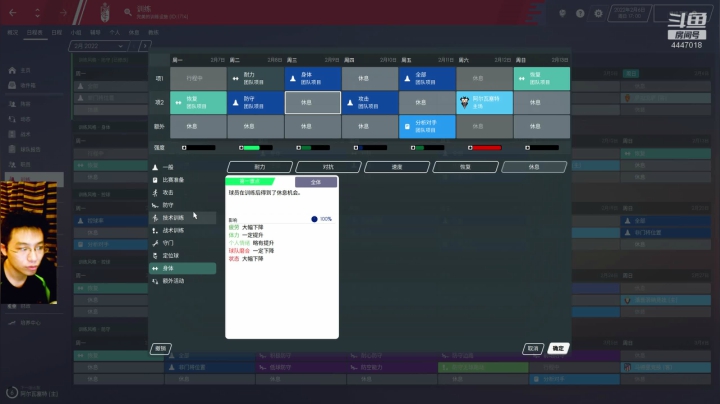The image size is (720, 404).
Task: Open the settings gear icon
Action: (x=598, y=13)
